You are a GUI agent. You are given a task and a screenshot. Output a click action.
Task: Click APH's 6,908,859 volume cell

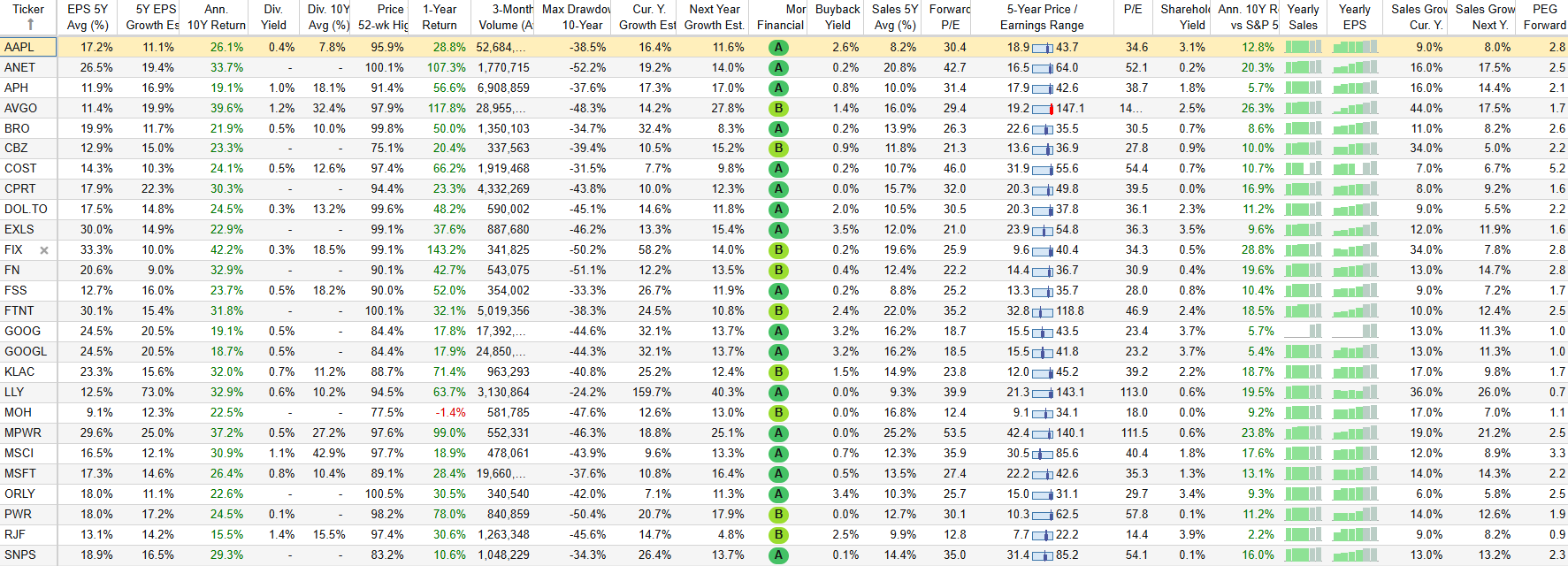click(503, 88)
